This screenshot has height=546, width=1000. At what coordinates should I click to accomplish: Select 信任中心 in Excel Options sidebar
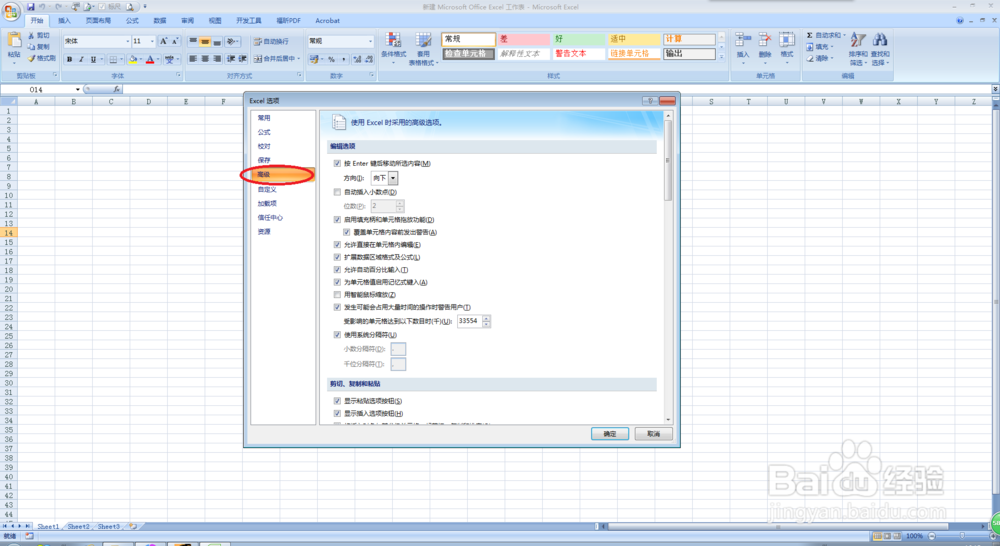click(270, 218)
